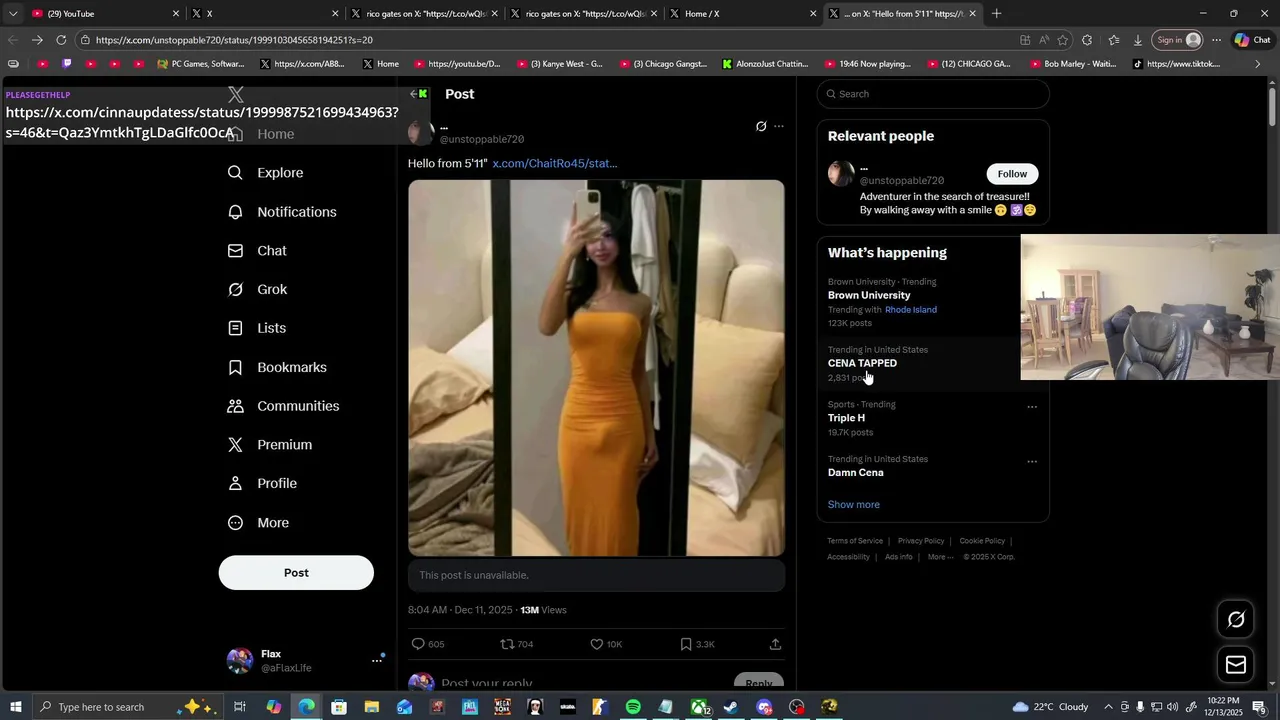Follow the unstoppable720 account

click(1012, 174)
